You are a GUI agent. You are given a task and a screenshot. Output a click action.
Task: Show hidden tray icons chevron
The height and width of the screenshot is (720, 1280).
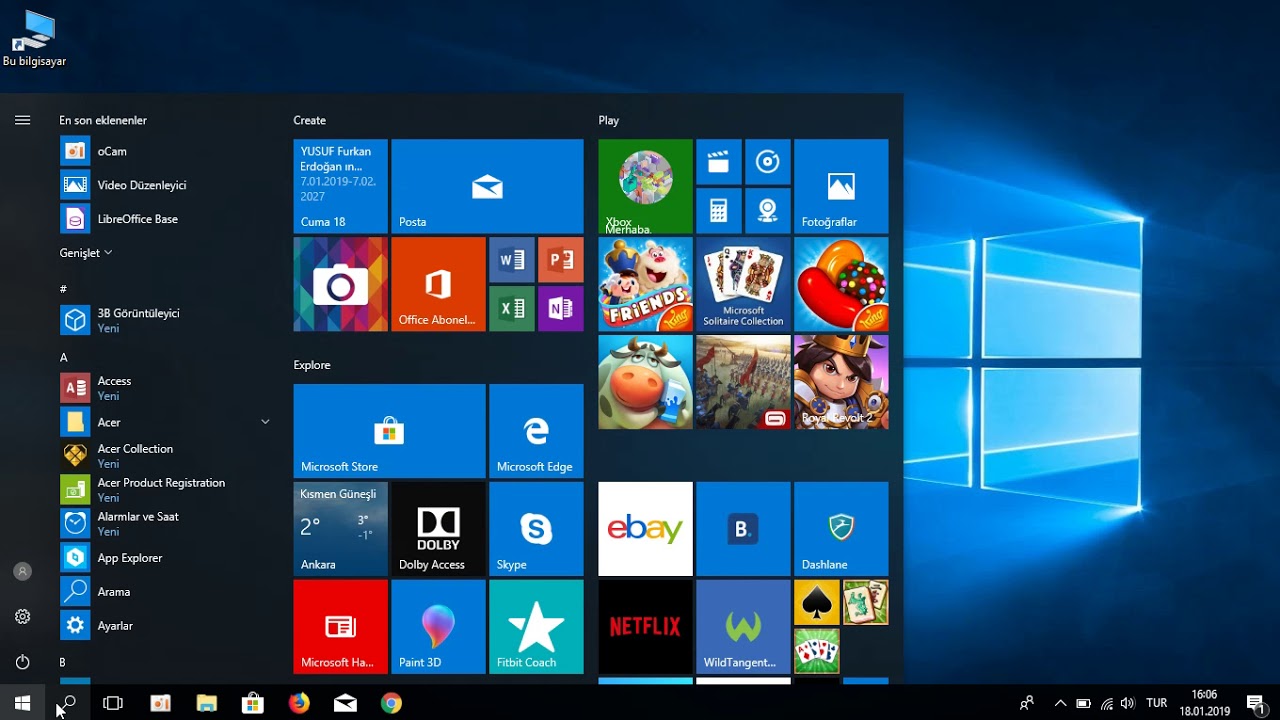tap(1060, 703)
